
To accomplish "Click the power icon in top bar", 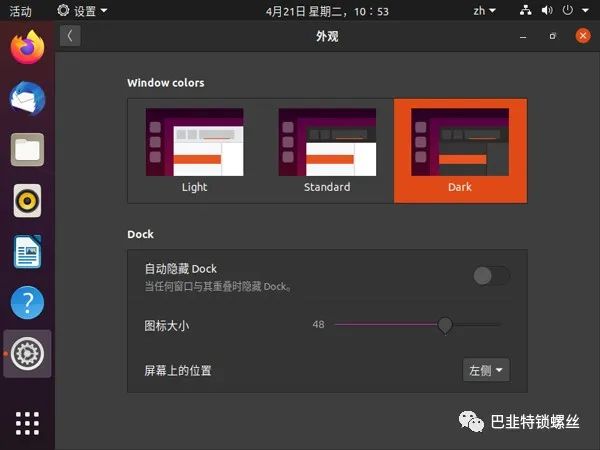I will click(x=567, y=10).
